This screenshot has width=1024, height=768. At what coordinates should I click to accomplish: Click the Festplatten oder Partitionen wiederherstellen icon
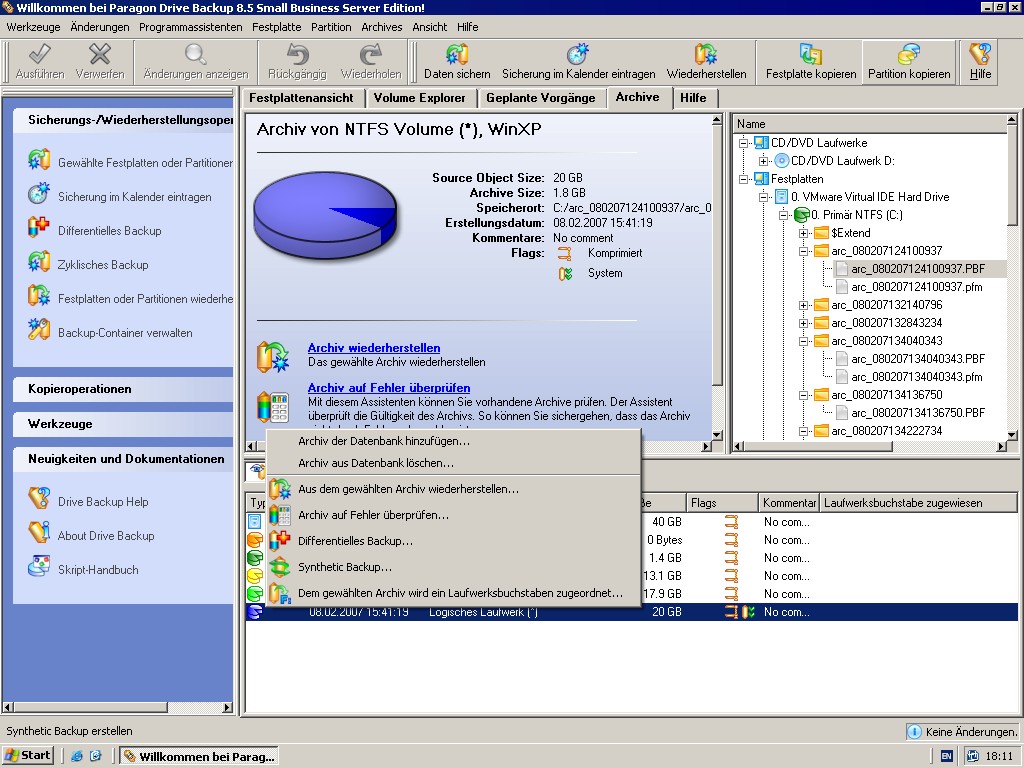(39, 296)
